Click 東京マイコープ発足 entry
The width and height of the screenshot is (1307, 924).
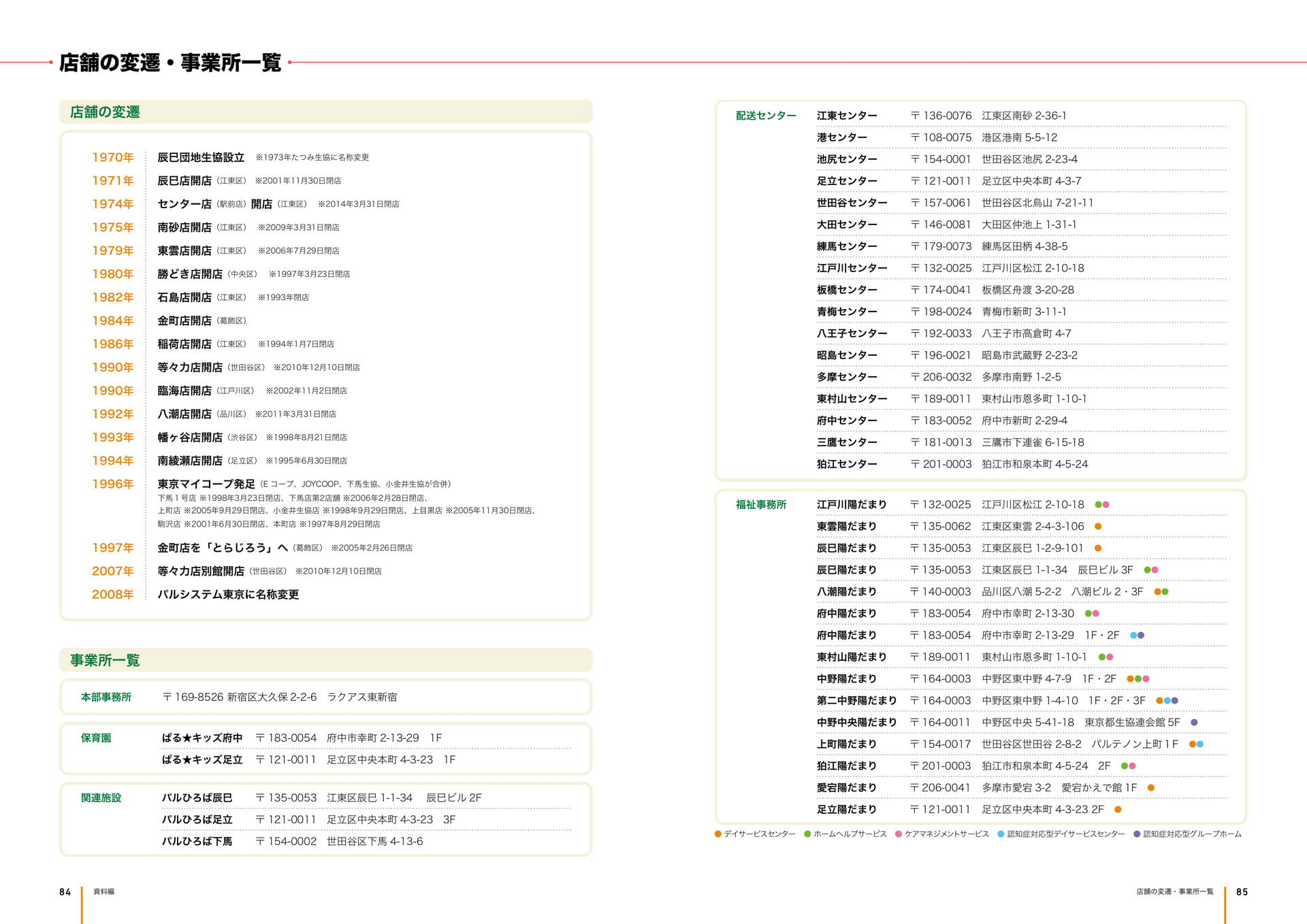tap(206, 484)
